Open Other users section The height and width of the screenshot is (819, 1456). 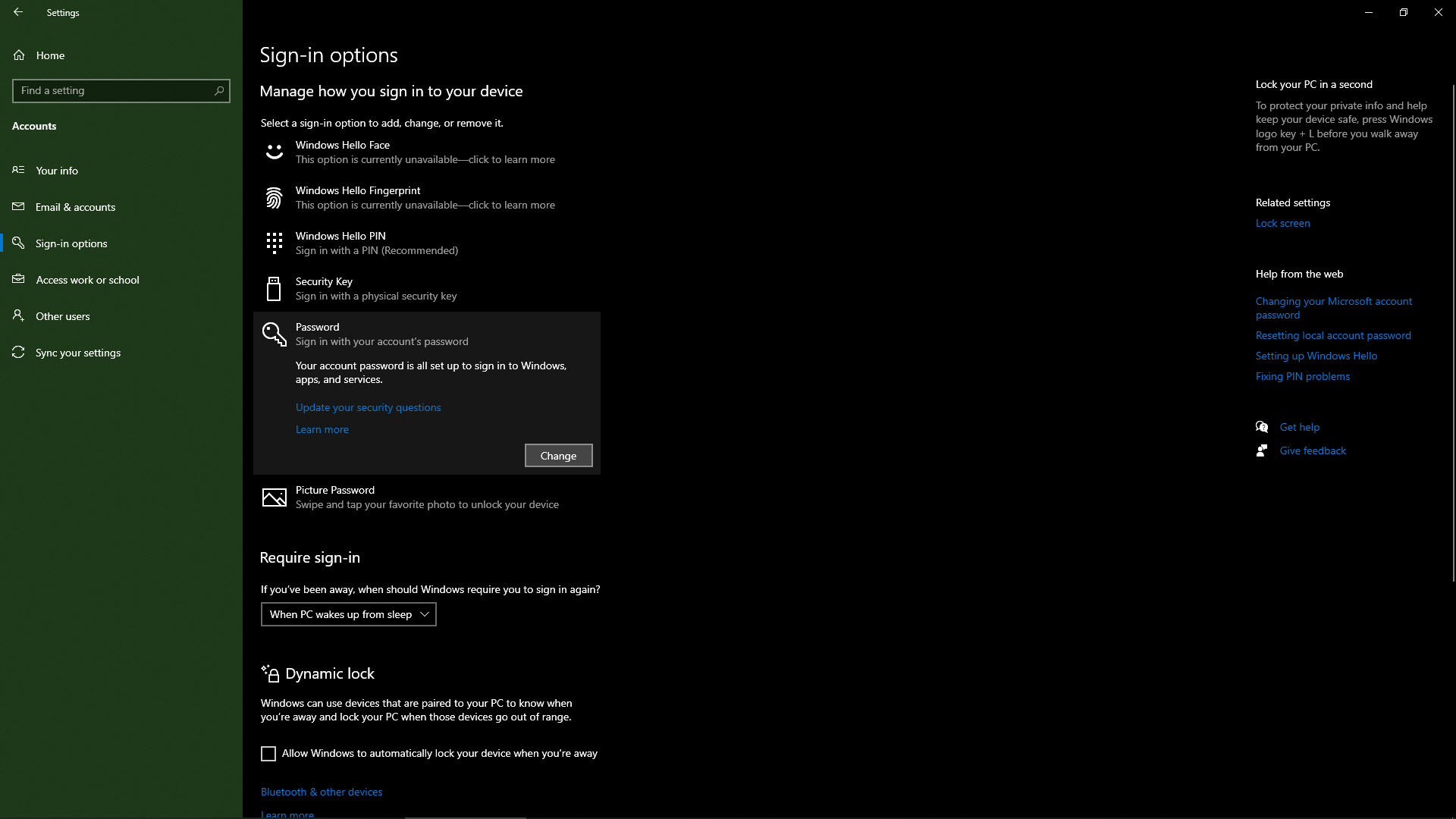point(121,316)
